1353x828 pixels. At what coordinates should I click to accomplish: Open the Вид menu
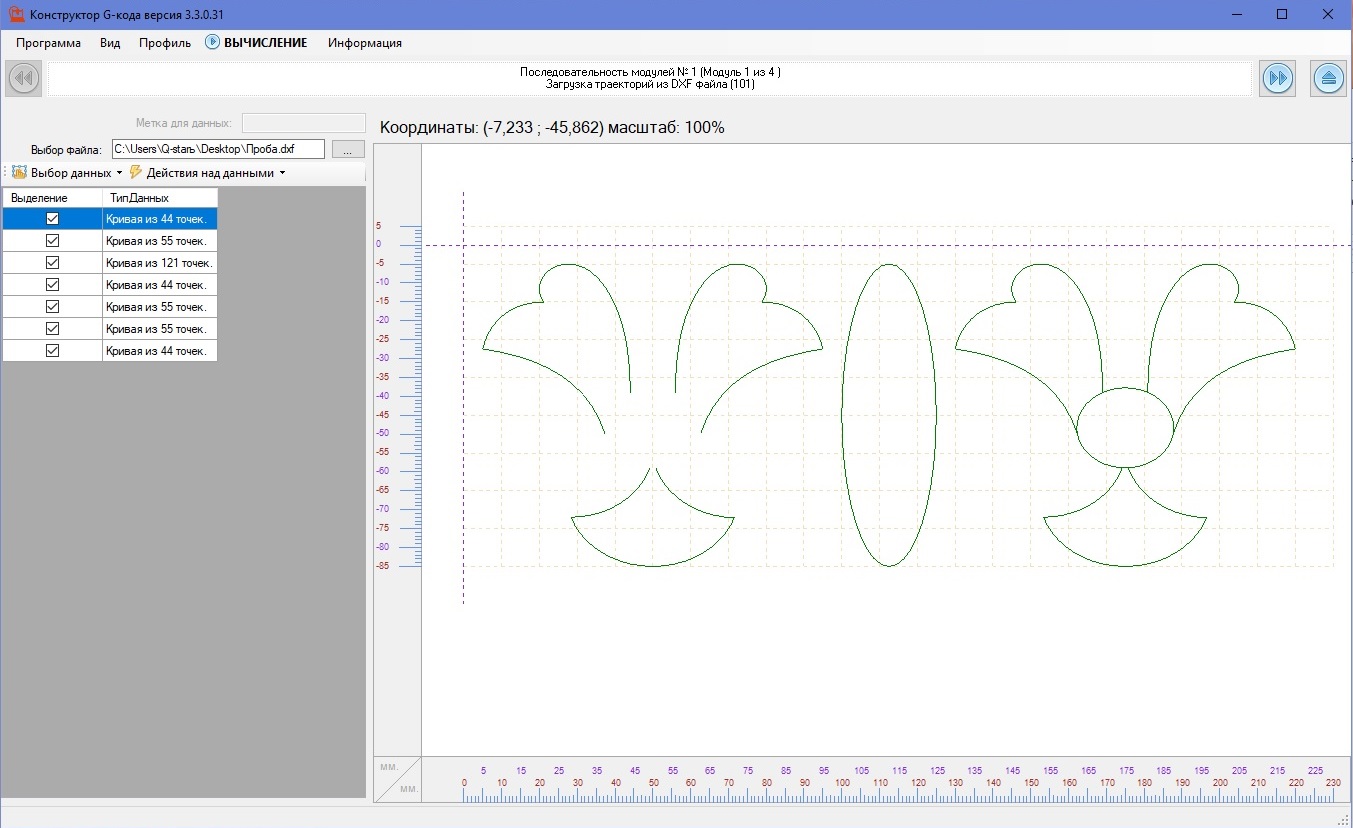click(x=110, y=43)
